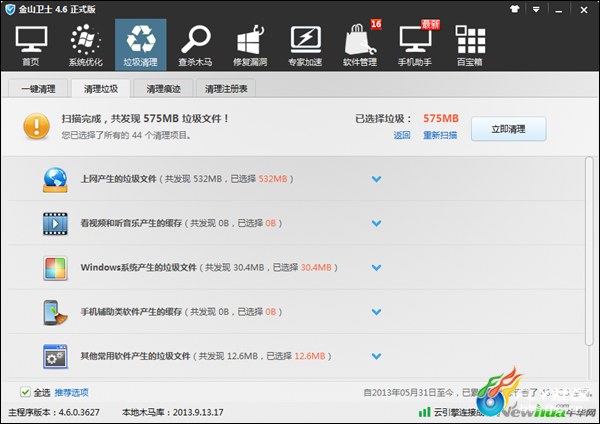
Task: Click the 扫描完成 scan result headline
Action: [x=145, y=119]
